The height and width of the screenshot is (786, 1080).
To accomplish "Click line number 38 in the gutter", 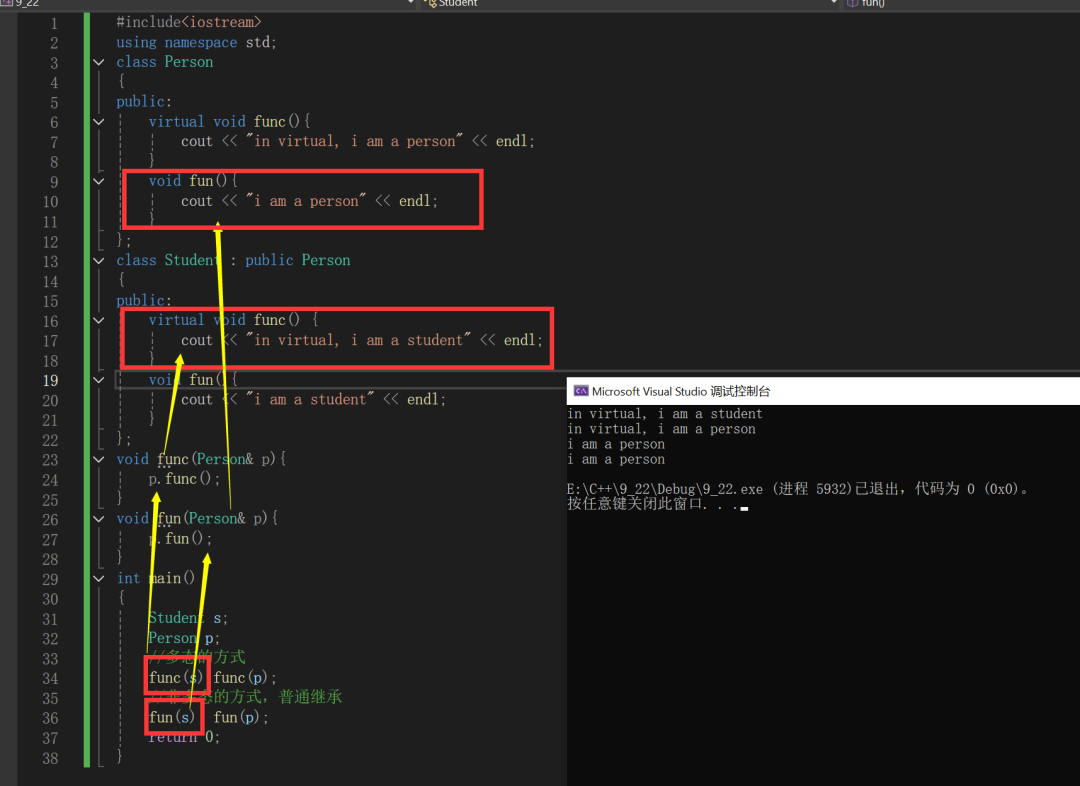I will click(x=50, y=758).
